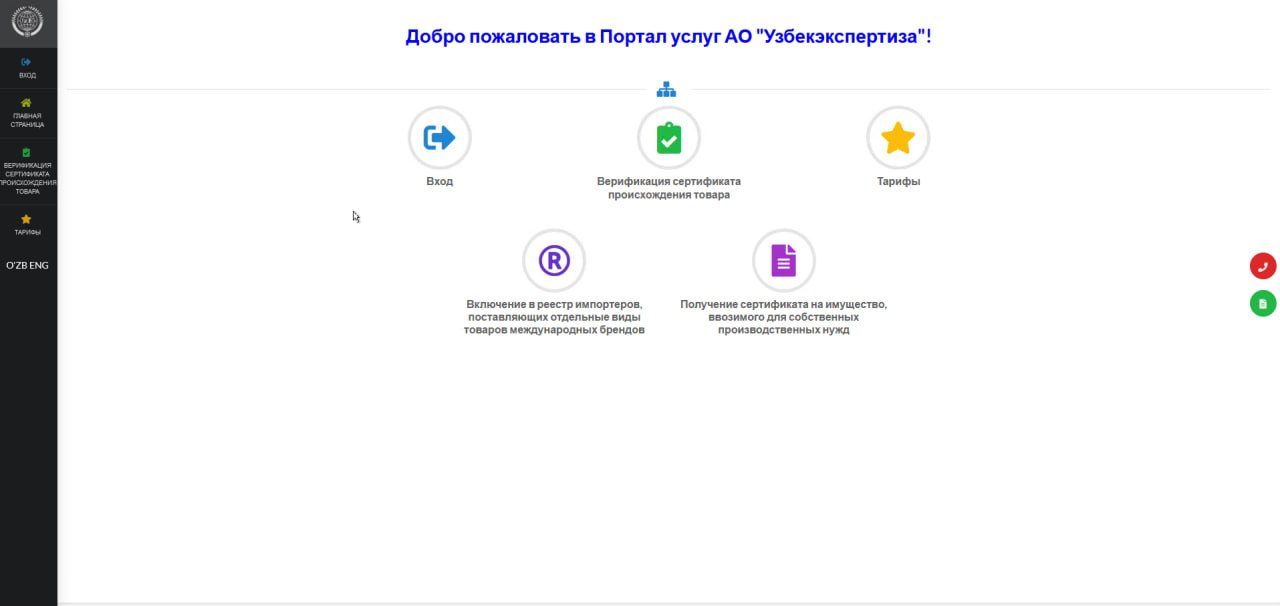Viewport: 1280px width, 606px height.
Task: Open Верификация сертификата происхождения товара link
Action: tap(669, 188)
